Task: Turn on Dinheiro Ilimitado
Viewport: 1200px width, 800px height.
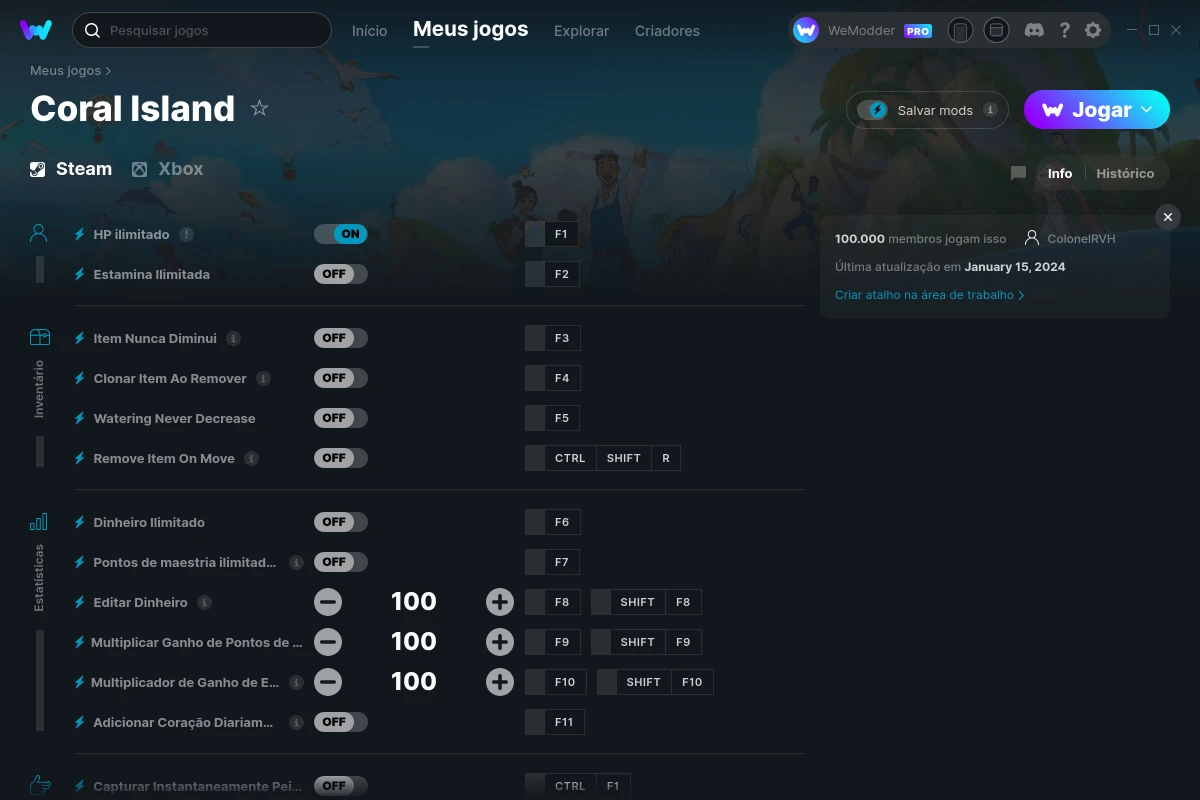Action: tap(341, 521)
